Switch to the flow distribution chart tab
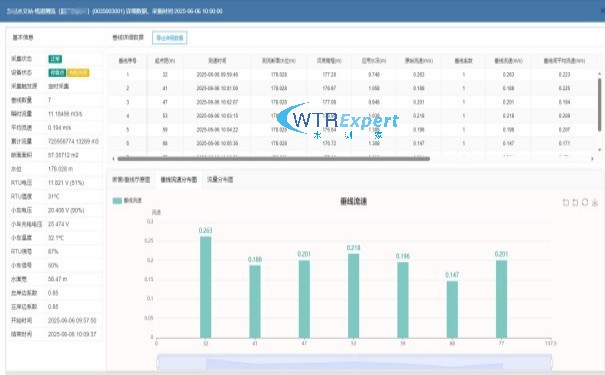The width and height of the screenshot is (605, 375). point(220,179)
